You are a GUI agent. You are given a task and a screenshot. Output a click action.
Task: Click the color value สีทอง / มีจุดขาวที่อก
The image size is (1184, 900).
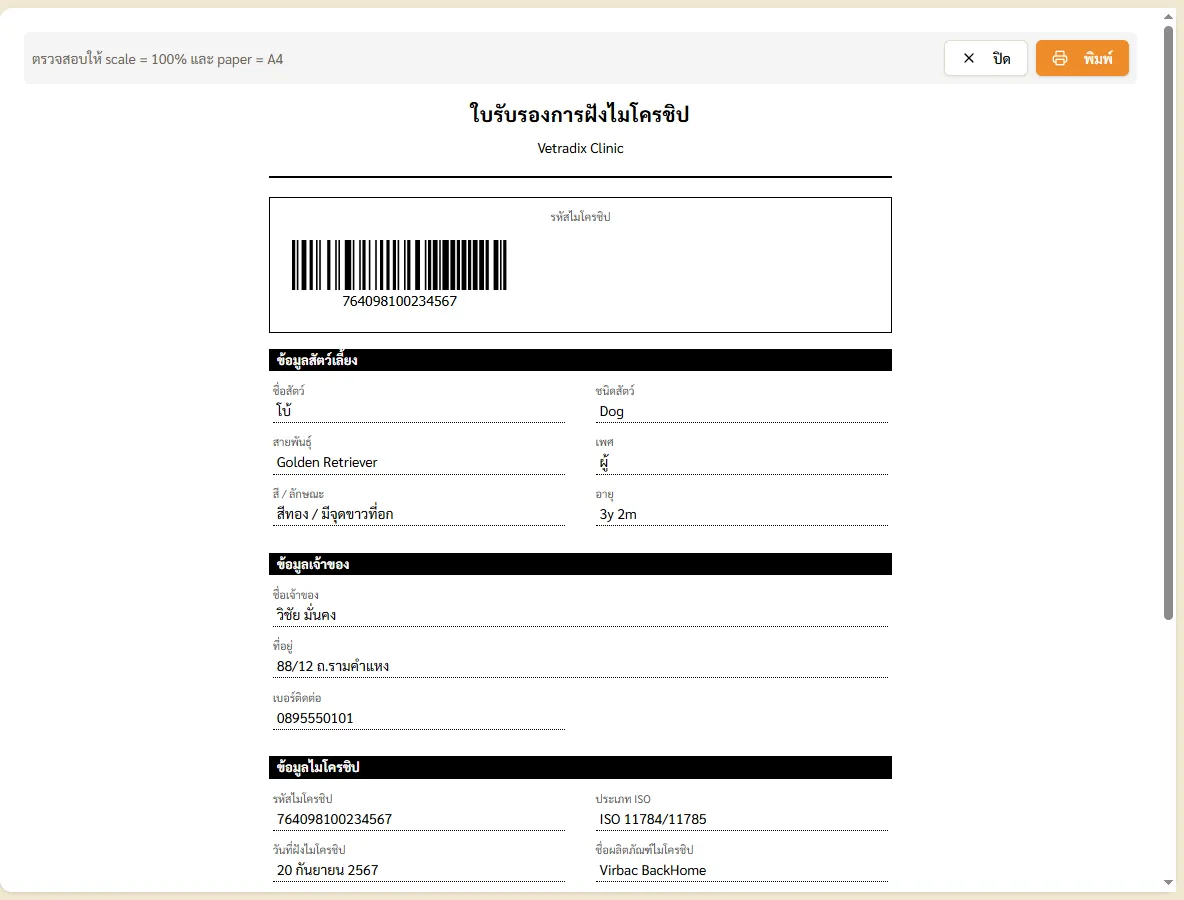(x=335, y=513)
